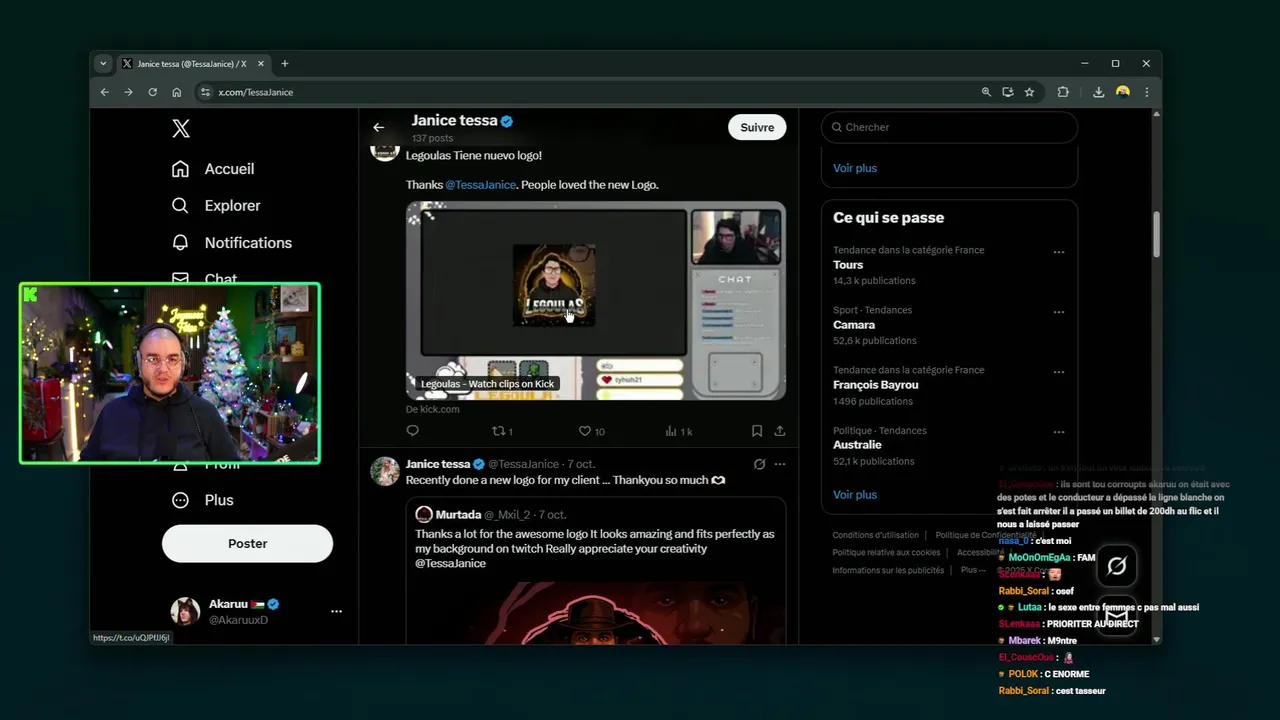Click browser home icon
Viewport: 1280px width, 720px height.
click(176, 92)
